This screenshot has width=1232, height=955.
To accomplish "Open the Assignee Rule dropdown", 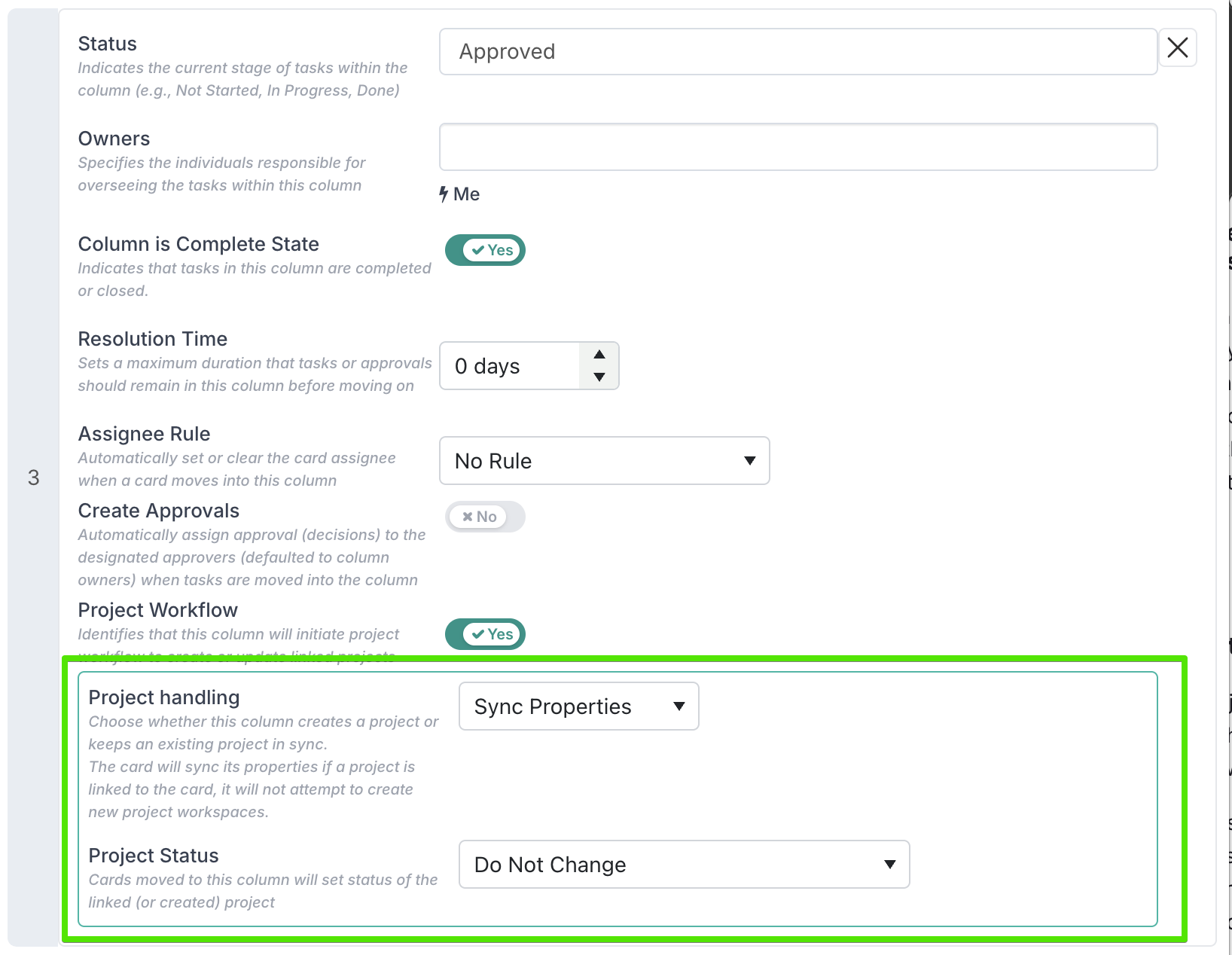I will (x=604, y=460).
